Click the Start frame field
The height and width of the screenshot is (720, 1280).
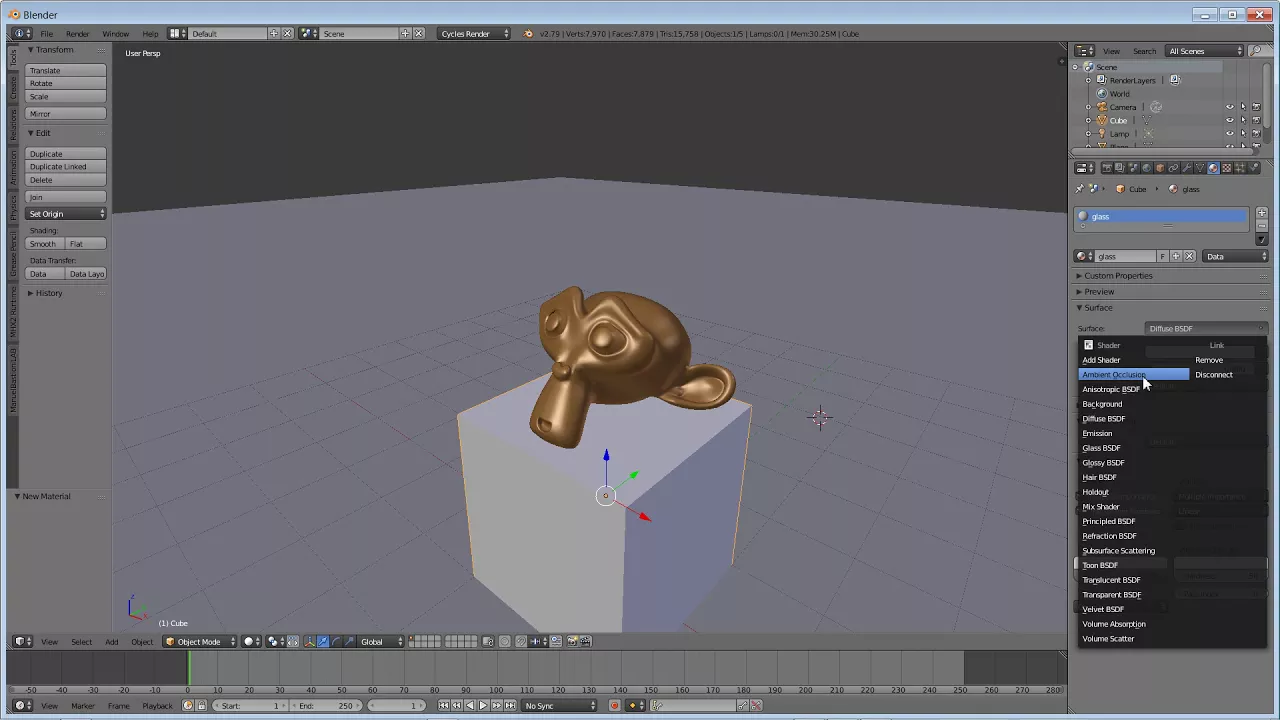click(251, 706)
